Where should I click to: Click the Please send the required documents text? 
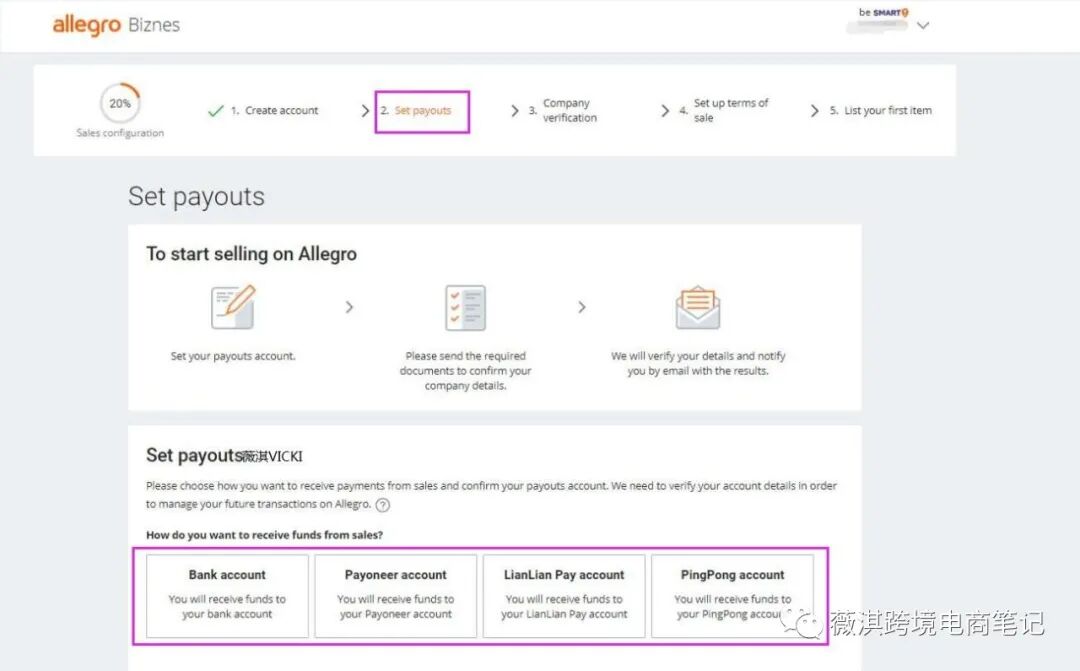[466, 371]
